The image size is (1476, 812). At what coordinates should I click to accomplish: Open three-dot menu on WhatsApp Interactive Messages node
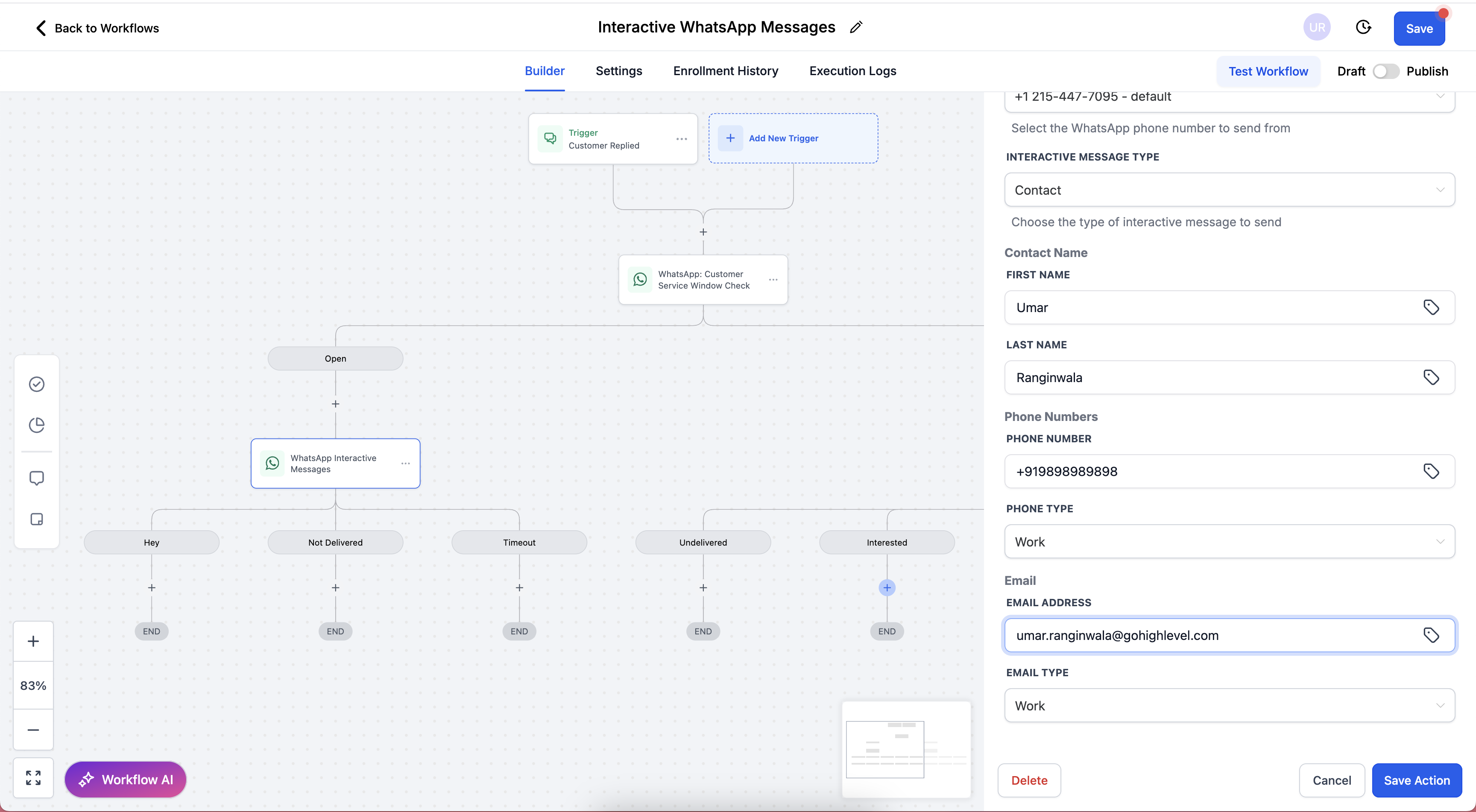pos(406,463)
